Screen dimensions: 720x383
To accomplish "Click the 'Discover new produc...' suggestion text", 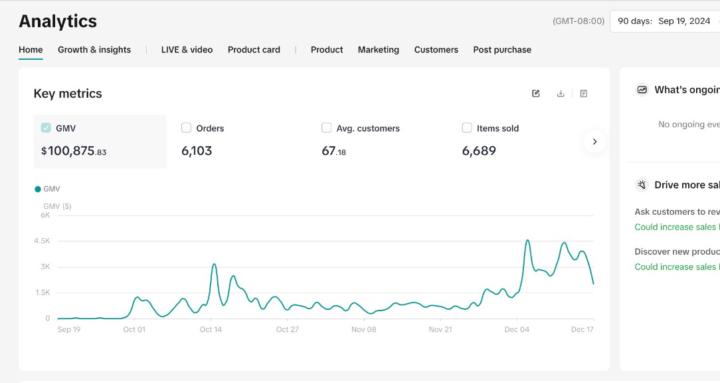I will pos(677,252).
